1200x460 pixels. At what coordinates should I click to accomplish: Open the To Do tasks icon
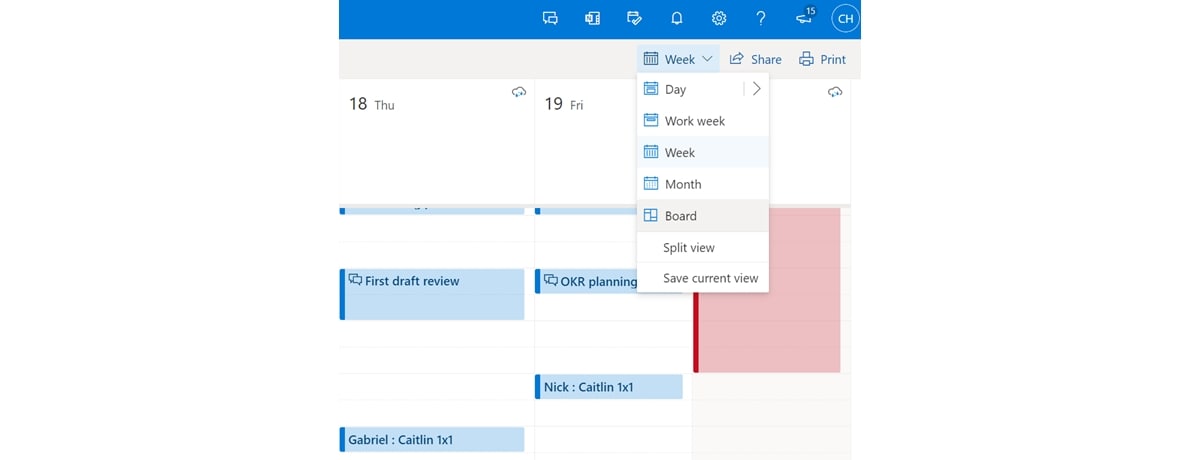(x=634, y=18)
